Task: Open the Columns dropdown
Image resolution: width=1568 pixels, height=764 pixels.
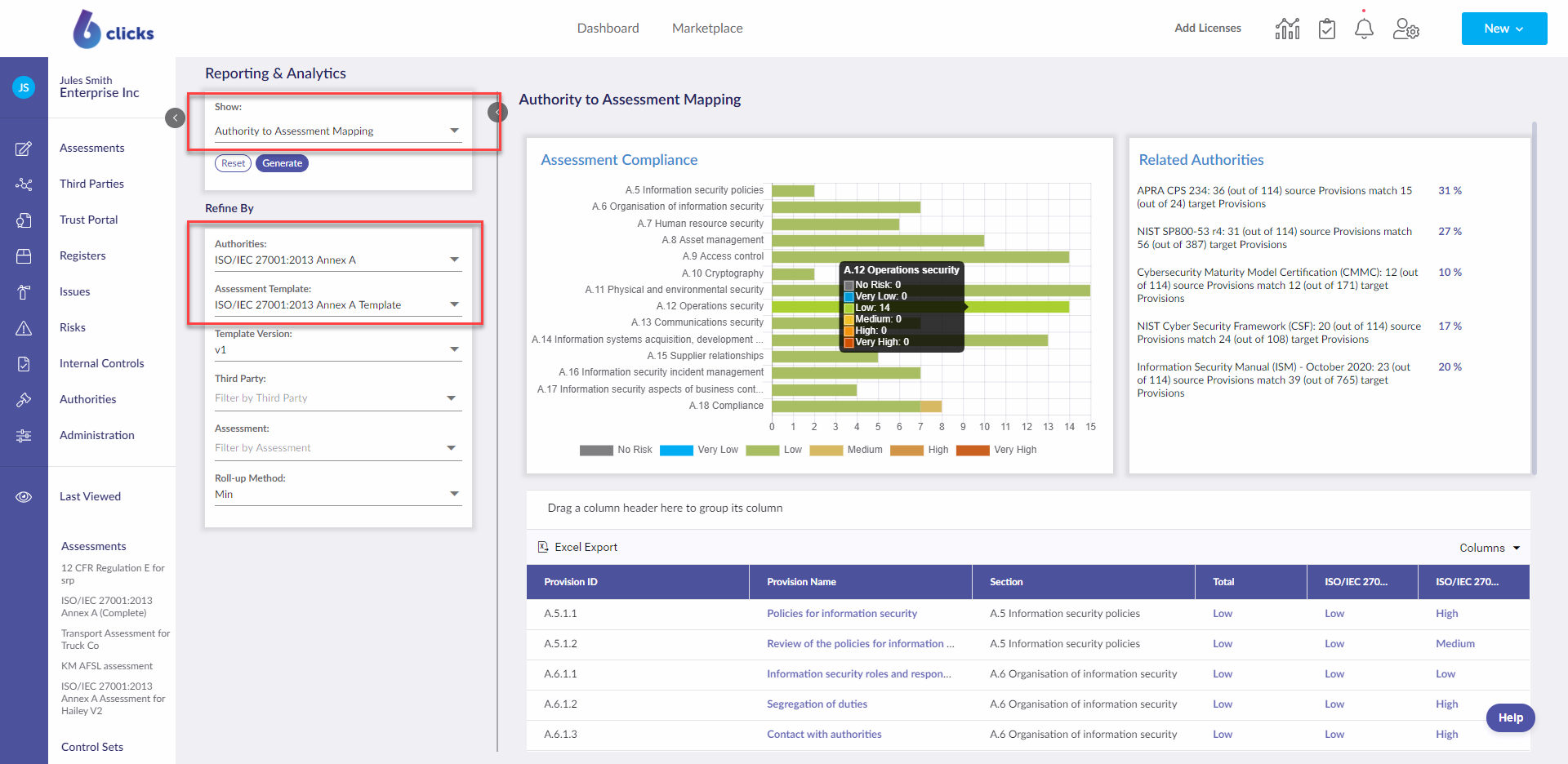Action: click(1490, 548)
